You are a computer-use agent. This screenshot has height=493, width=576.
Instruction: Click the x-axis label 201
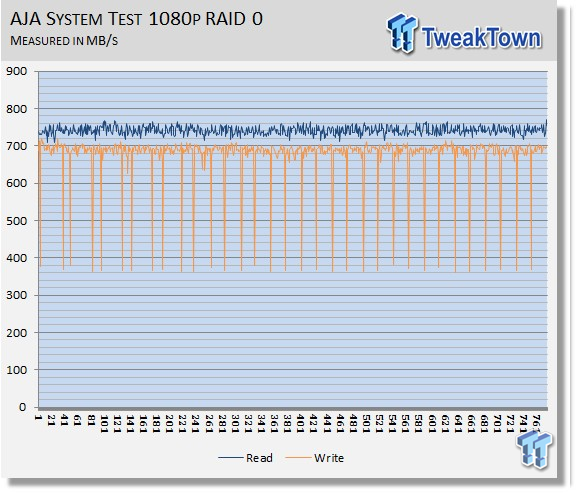(x=169, y=424)
